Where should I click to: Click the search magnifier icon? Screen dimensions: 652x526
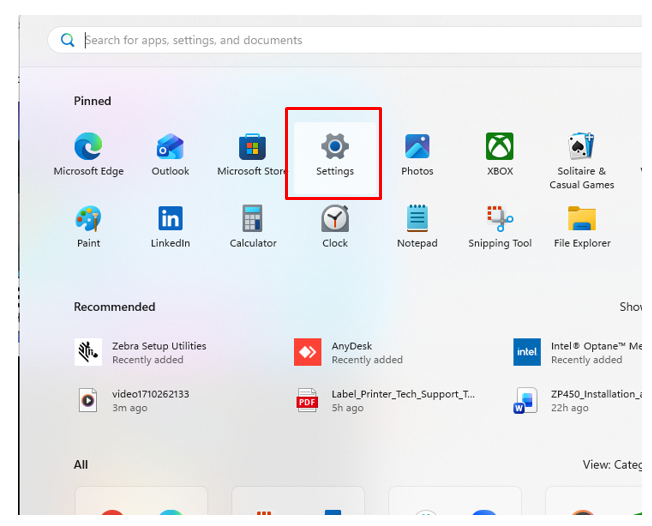pos(67,40)
